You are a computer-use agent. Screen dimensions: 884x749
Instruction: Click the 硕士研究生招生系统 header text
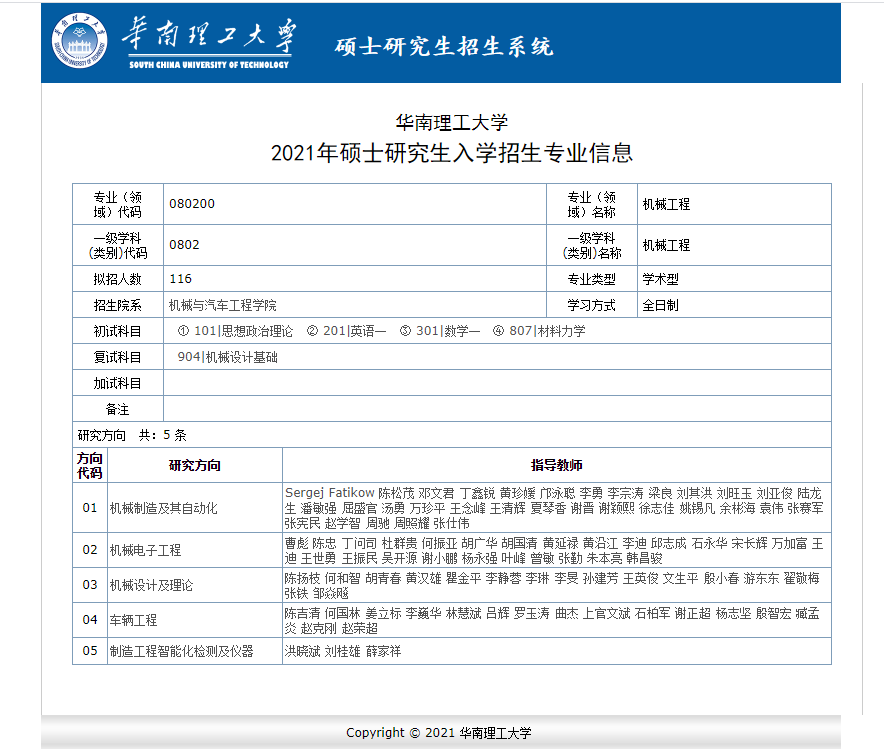coord(444,46)
